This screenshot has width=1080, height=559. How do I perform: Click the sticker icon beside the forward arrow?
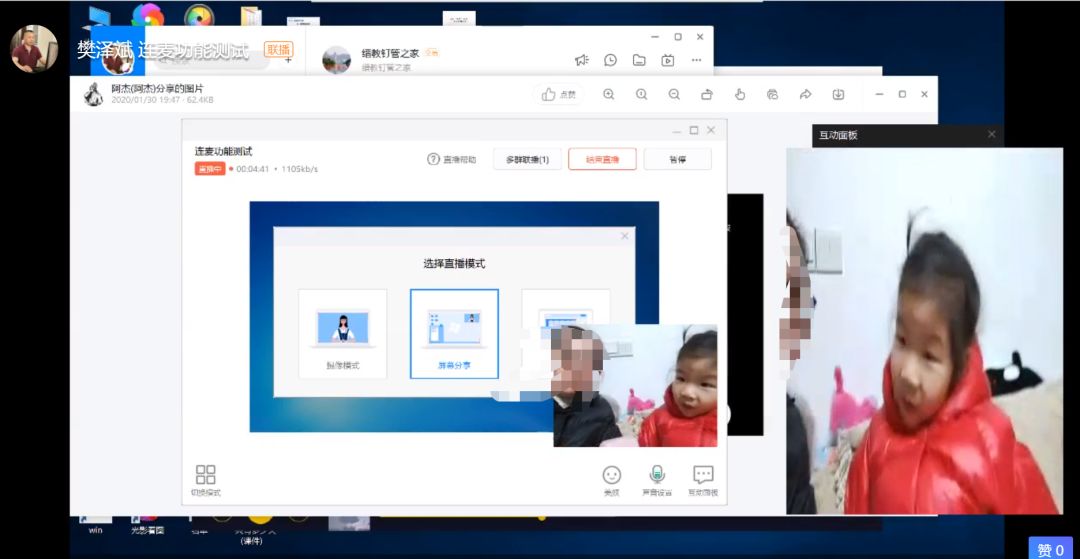(x=772, y=95)
